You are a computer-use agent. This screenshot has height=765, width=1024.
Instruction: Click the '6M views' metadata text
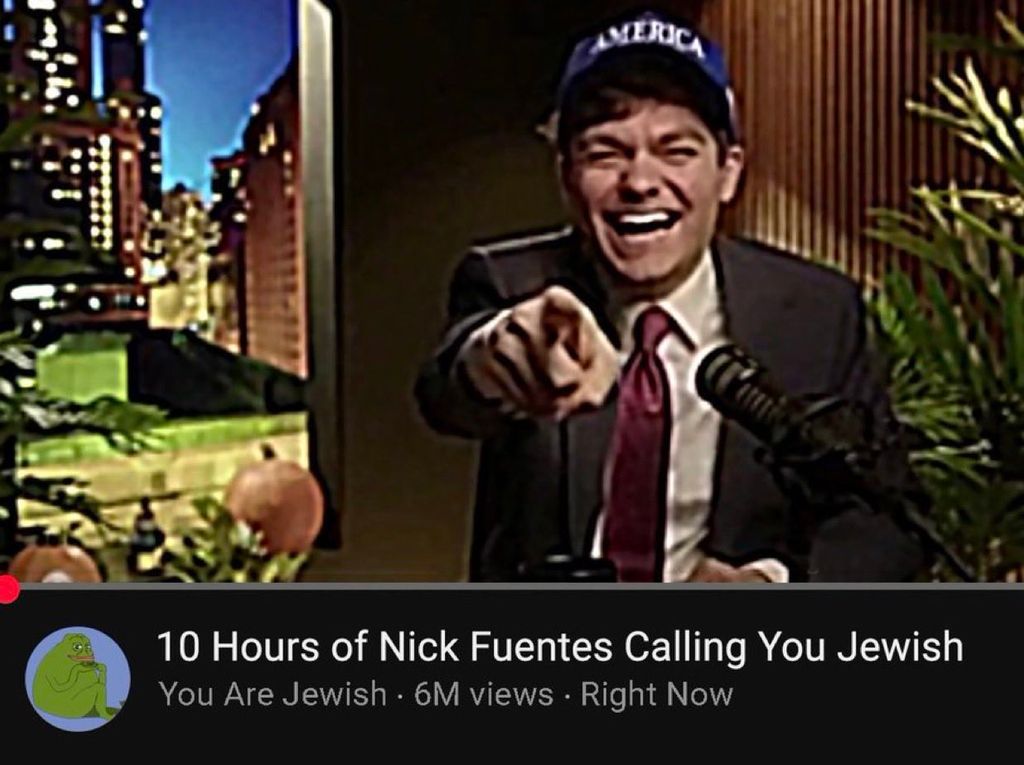pos(483,694)
